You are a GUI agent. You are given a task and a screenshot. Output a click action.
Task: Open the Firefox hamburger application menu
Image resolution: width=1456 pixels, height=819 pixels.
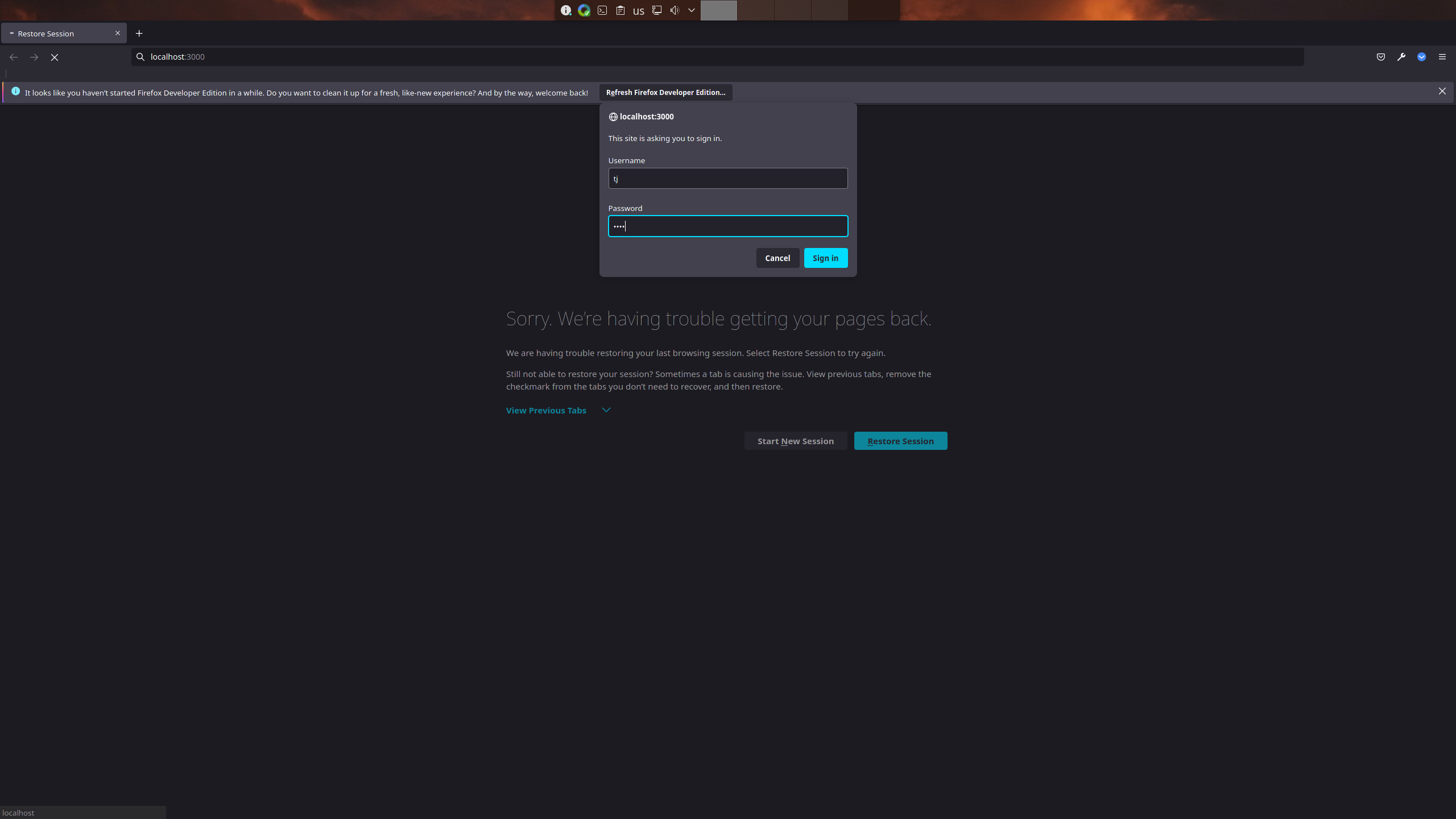(1442, 57)
